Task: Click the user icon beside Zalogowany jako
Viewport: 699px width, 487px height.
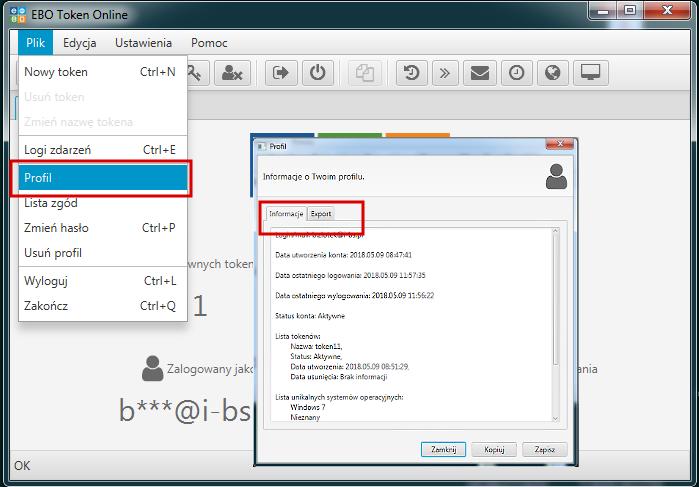Action: (152, 368)
